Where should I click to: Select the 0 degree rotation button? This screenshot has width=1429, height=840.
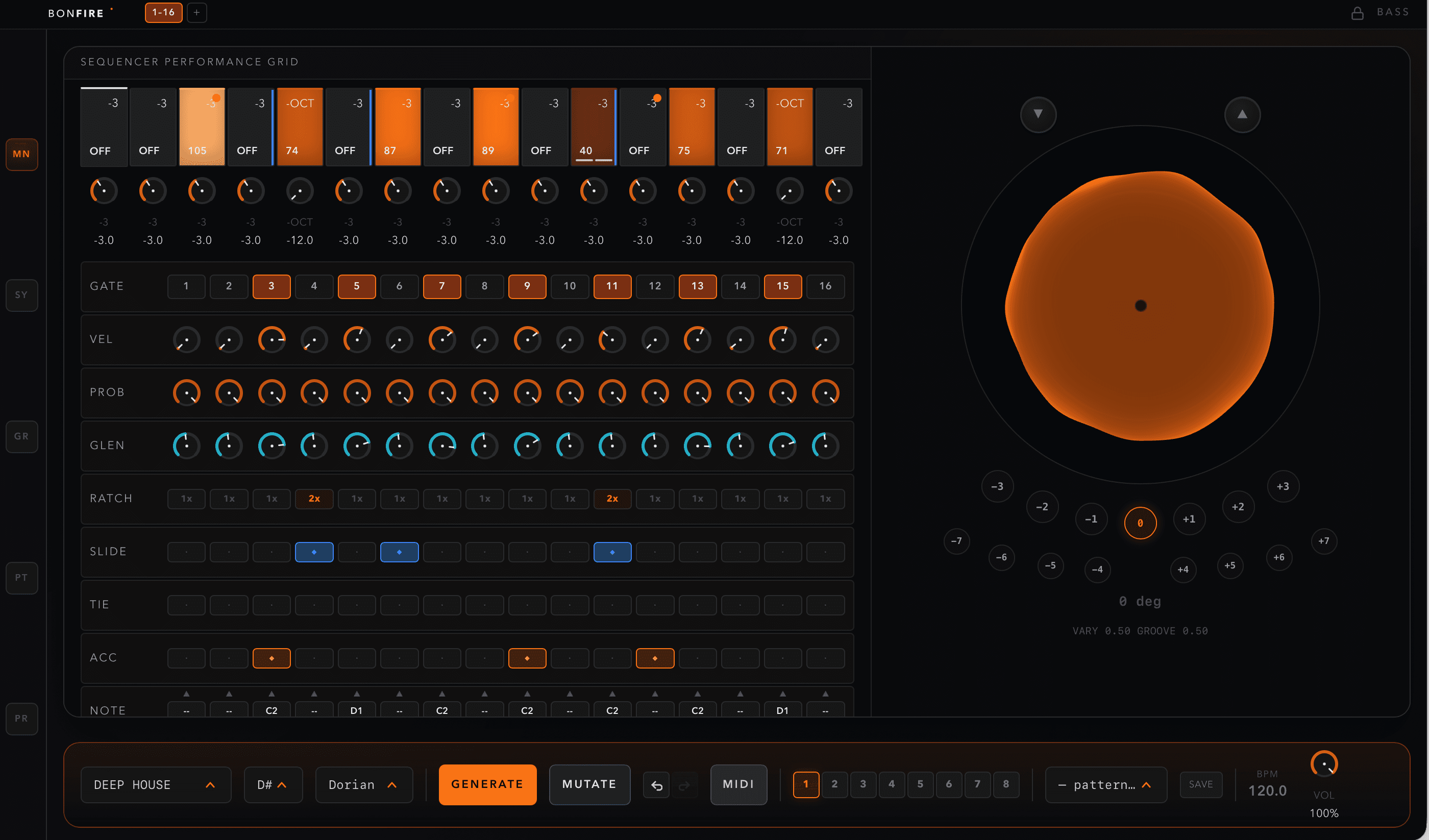(1140, 523)
